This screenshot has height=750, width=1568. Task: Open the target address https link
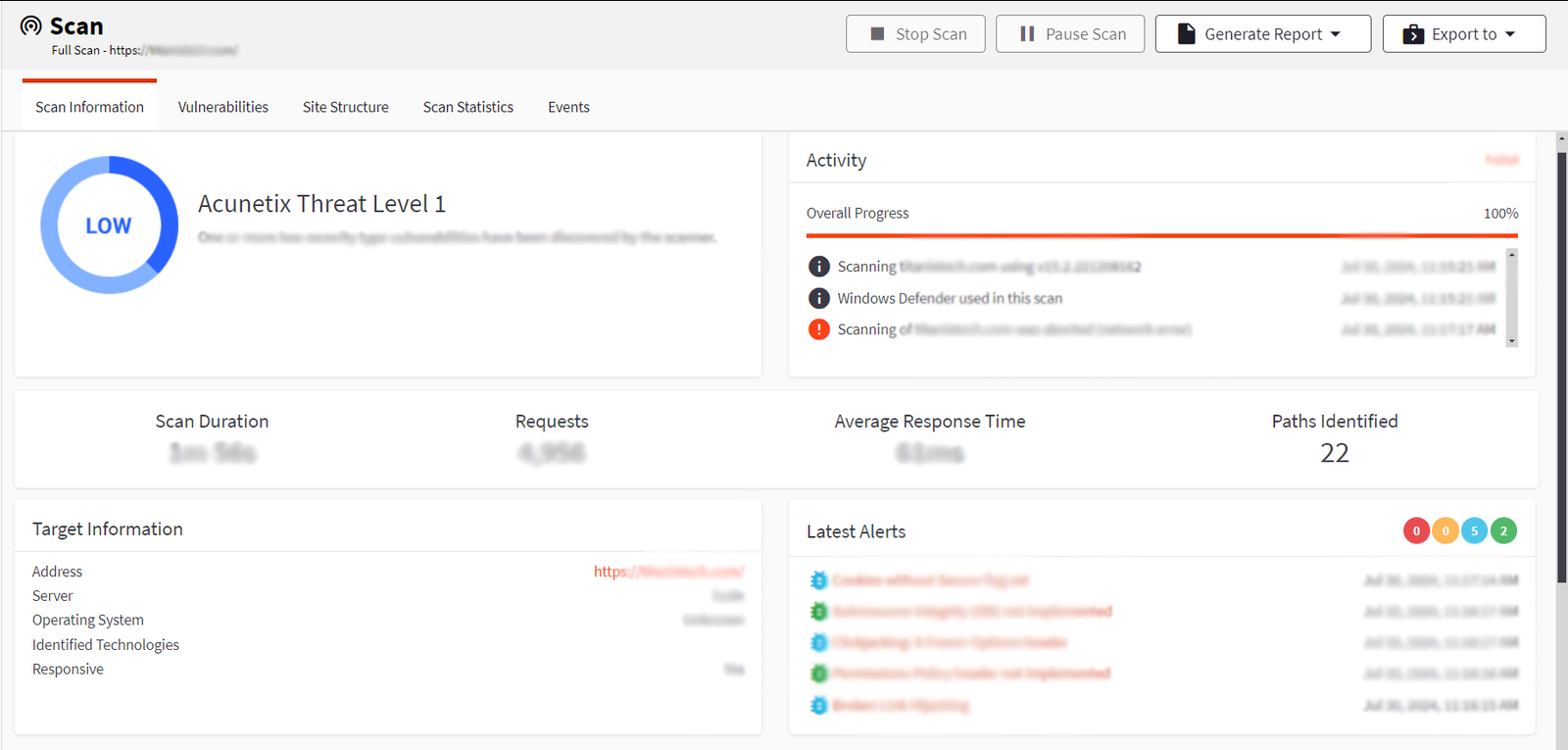(668, 572)
